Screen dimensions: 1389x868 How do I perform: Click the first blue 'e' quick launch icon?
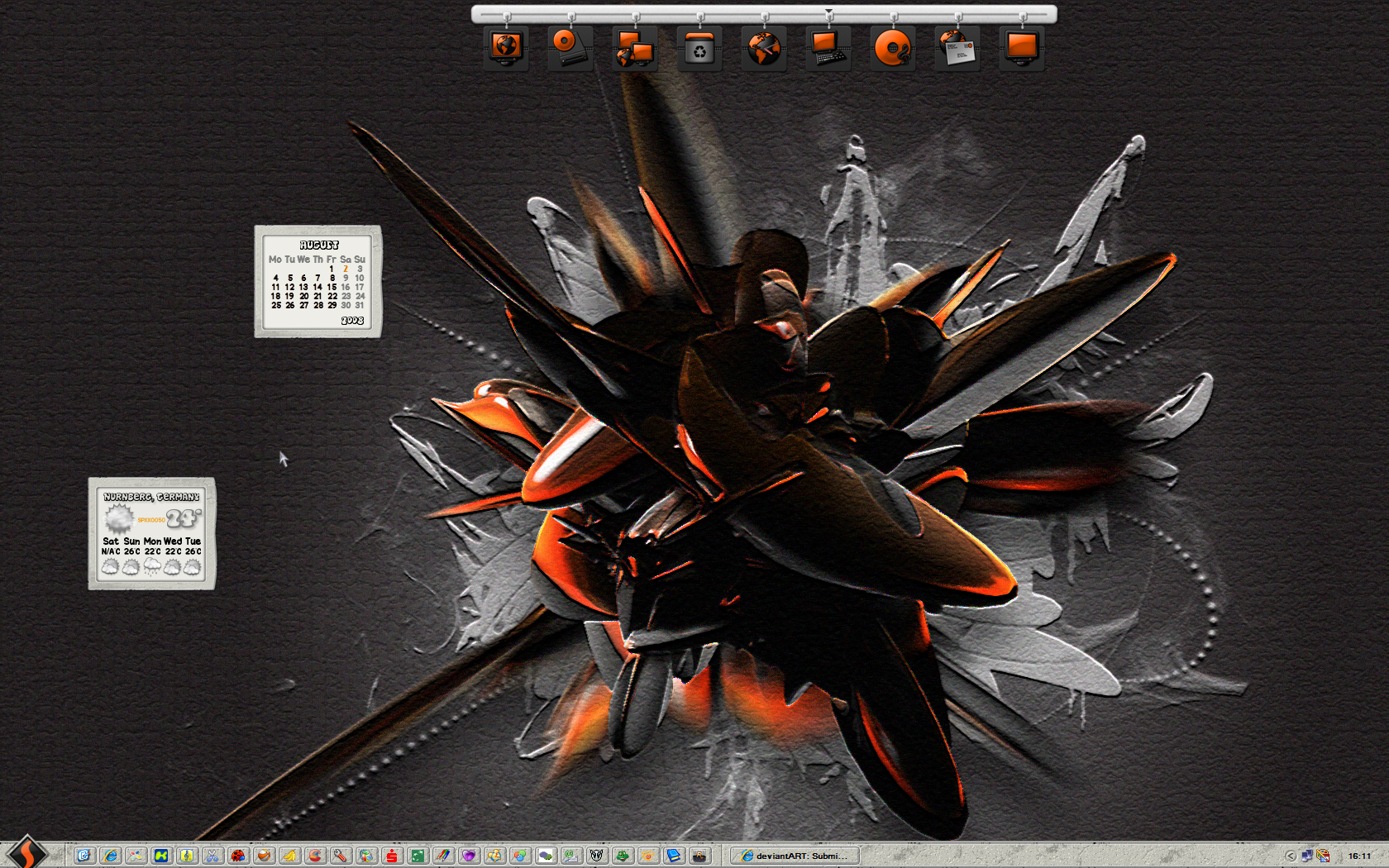84,856
